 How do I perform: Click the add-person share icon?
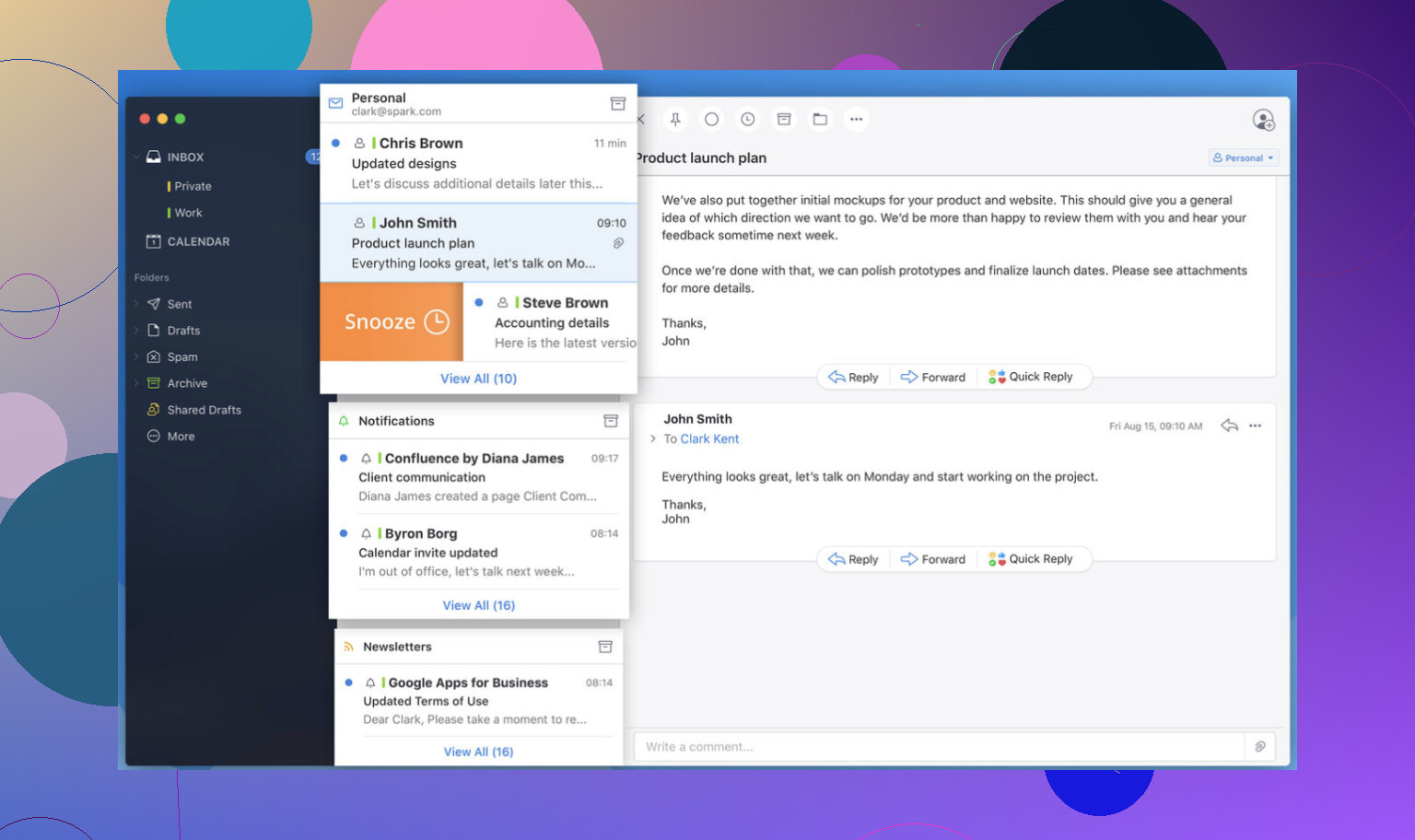[1263, 120]
